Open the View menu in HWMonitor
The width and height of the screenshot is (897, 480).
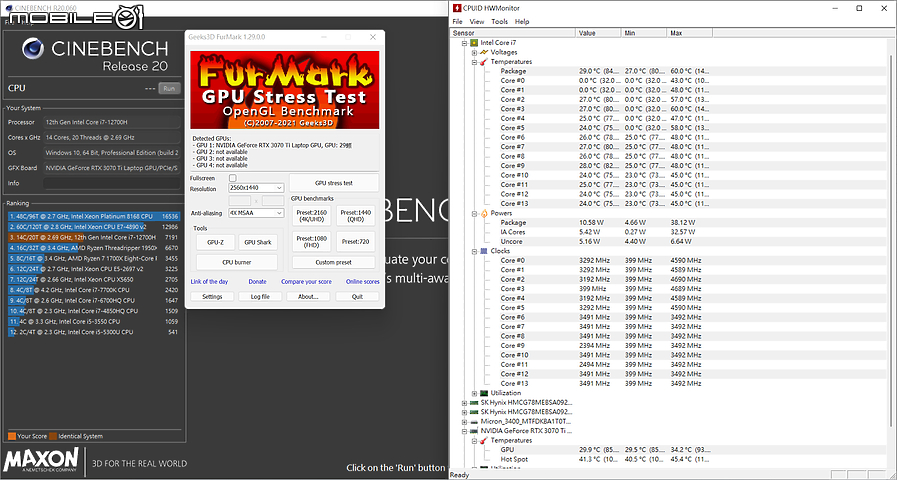(477, 22)
